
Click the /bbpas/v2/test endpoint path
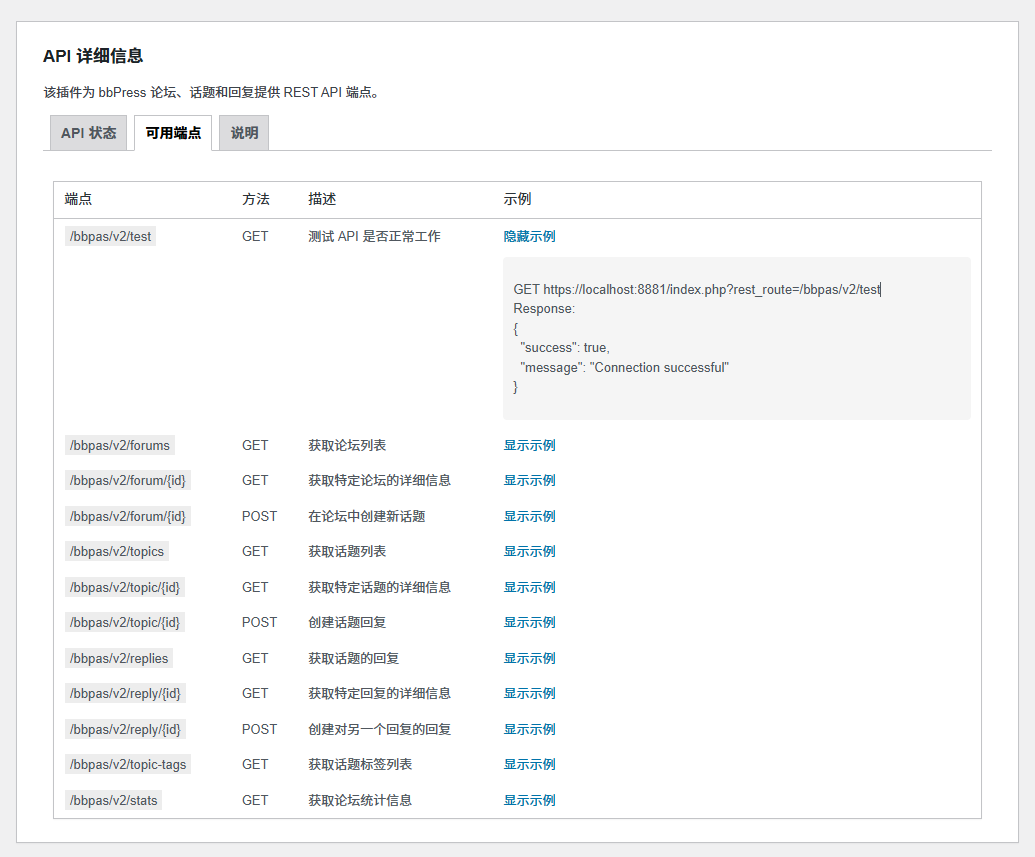(x=110, y=237)
